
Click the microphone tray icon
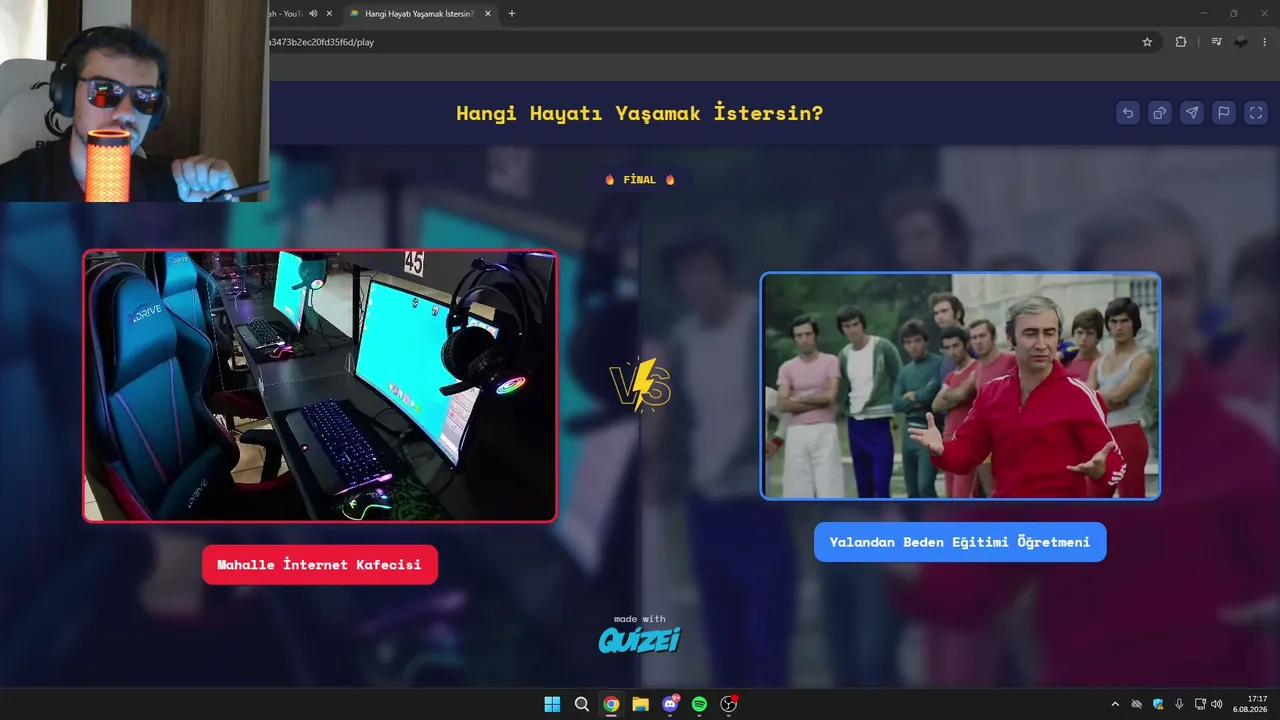[x=1179, y=704]
